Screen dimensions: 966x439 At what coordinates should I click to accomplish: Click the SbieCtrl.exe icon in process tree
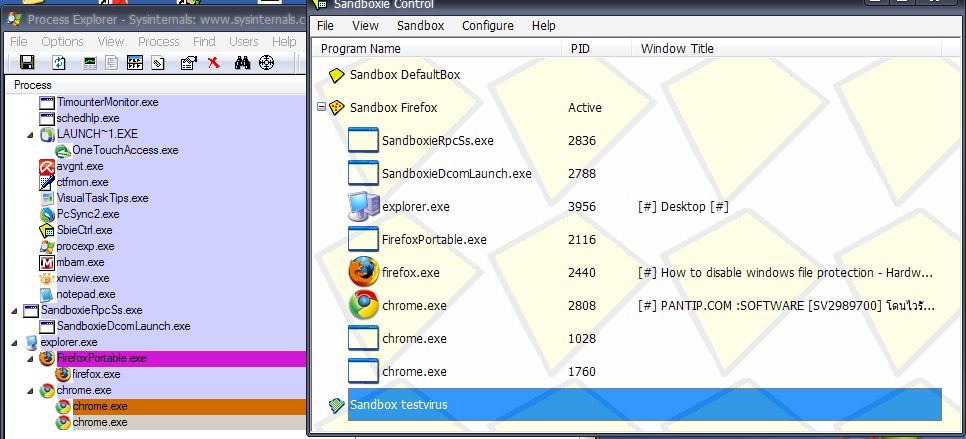click(x=47, y=230)
